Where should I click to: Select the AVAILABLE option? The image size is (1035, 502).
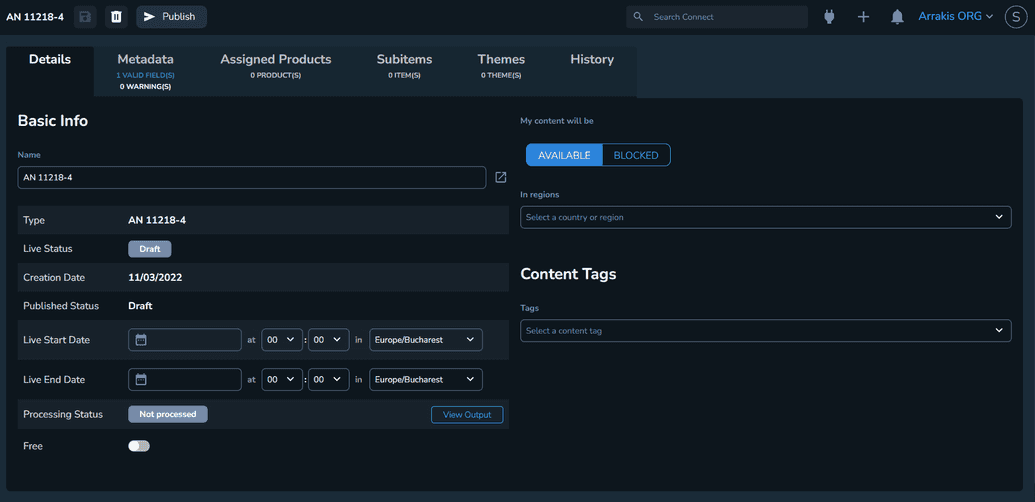pos(564,156)
